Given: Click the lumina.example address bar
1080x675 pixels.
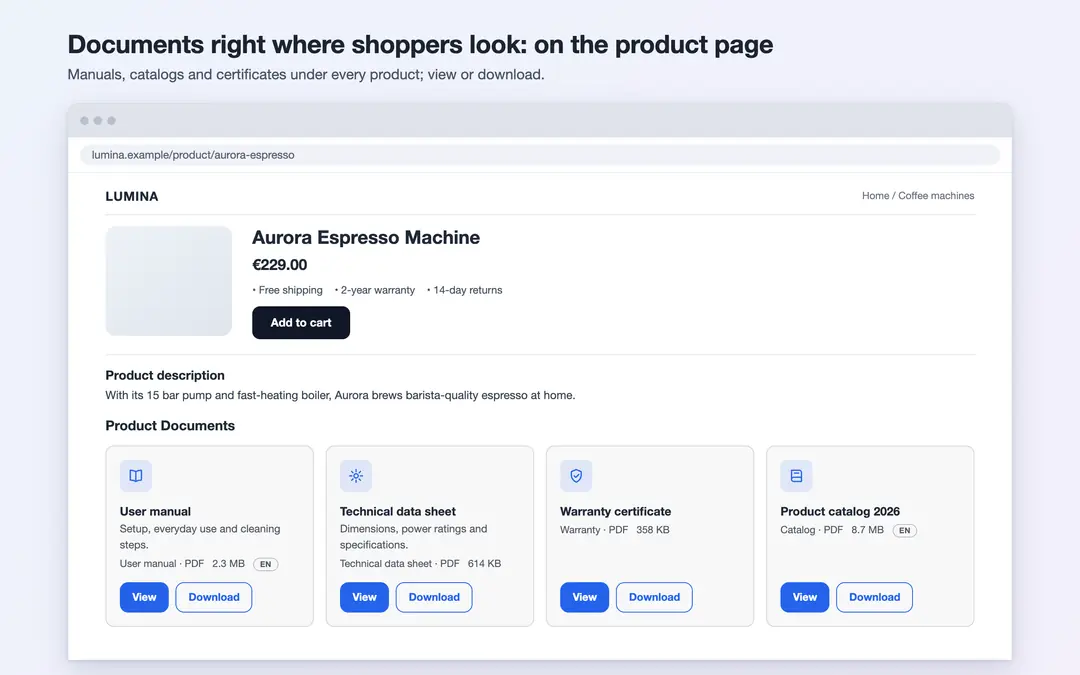Looking at the screenshot, I should [540, 155].
